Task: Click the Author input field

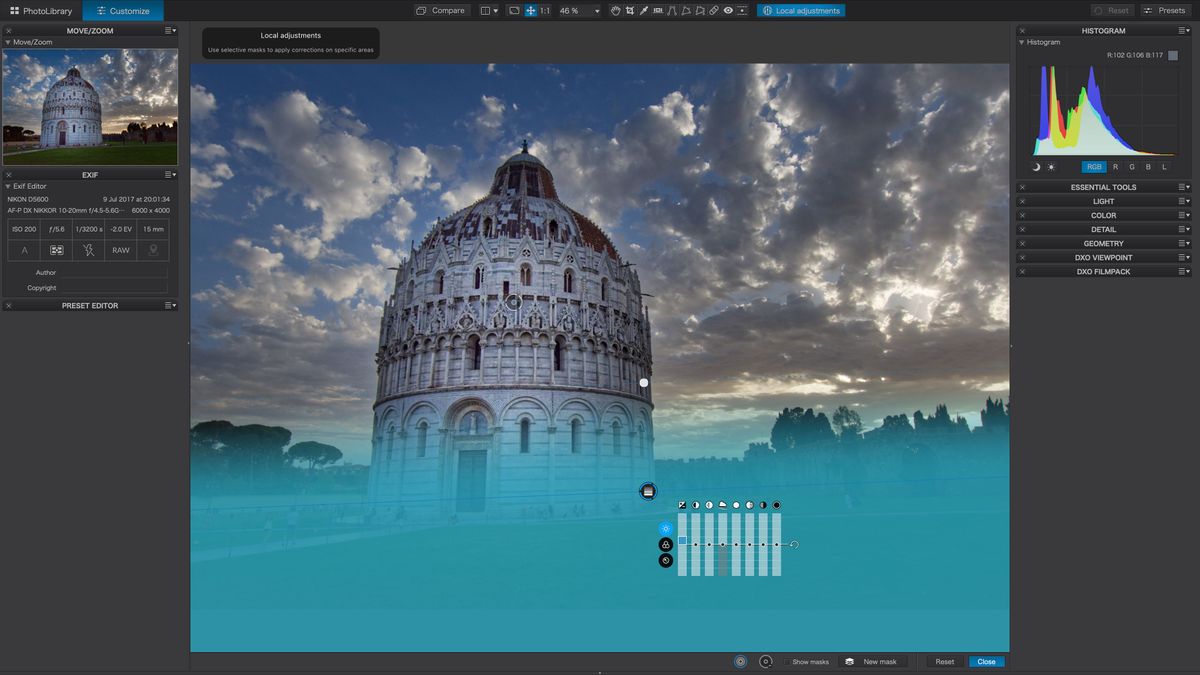Action: click(x=113, y=272)
